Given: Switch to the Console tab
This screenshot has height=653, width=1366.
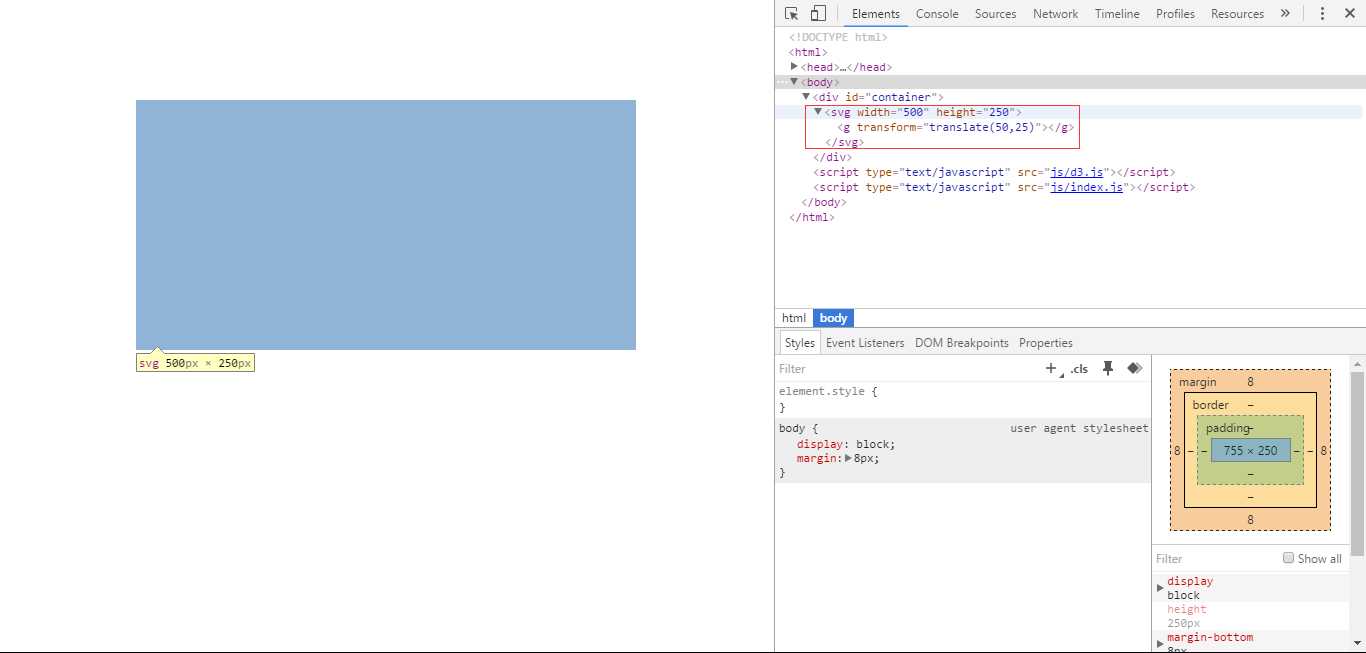Looking at the screenshot, I should click(x=937, y=14).
